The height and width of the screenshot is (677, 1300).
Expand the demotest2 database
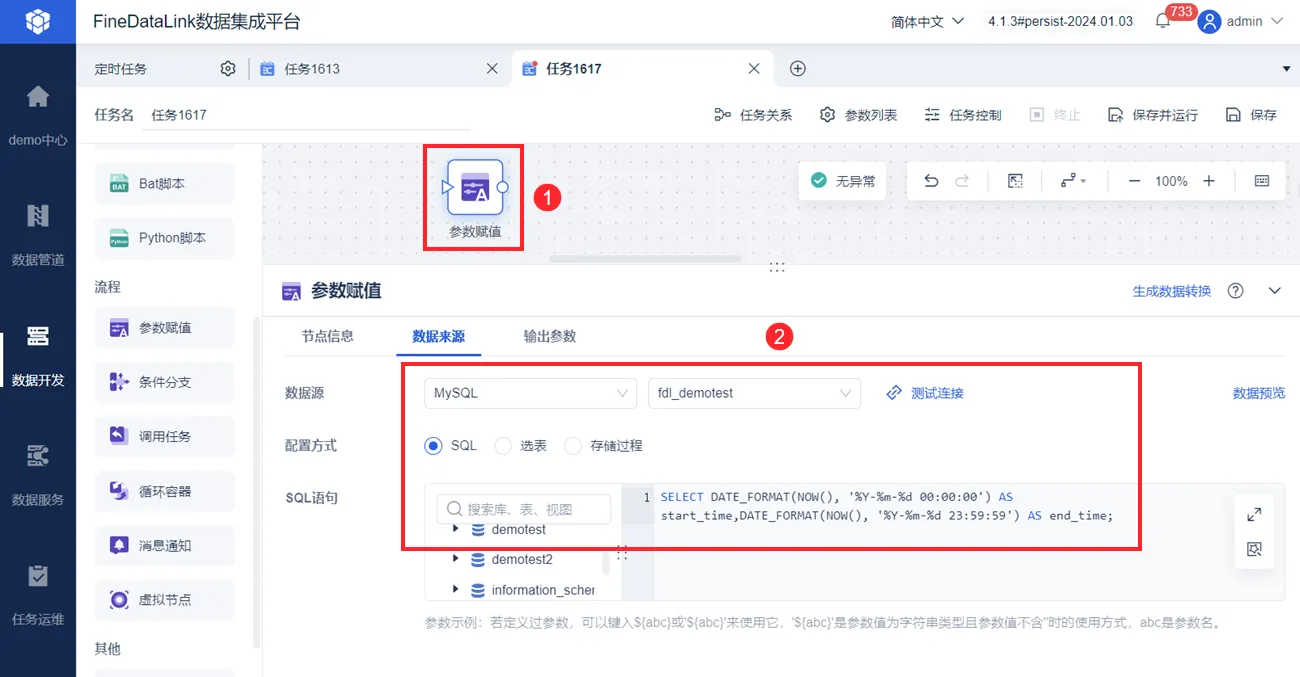pyautogui.click(x=456, y=559)
